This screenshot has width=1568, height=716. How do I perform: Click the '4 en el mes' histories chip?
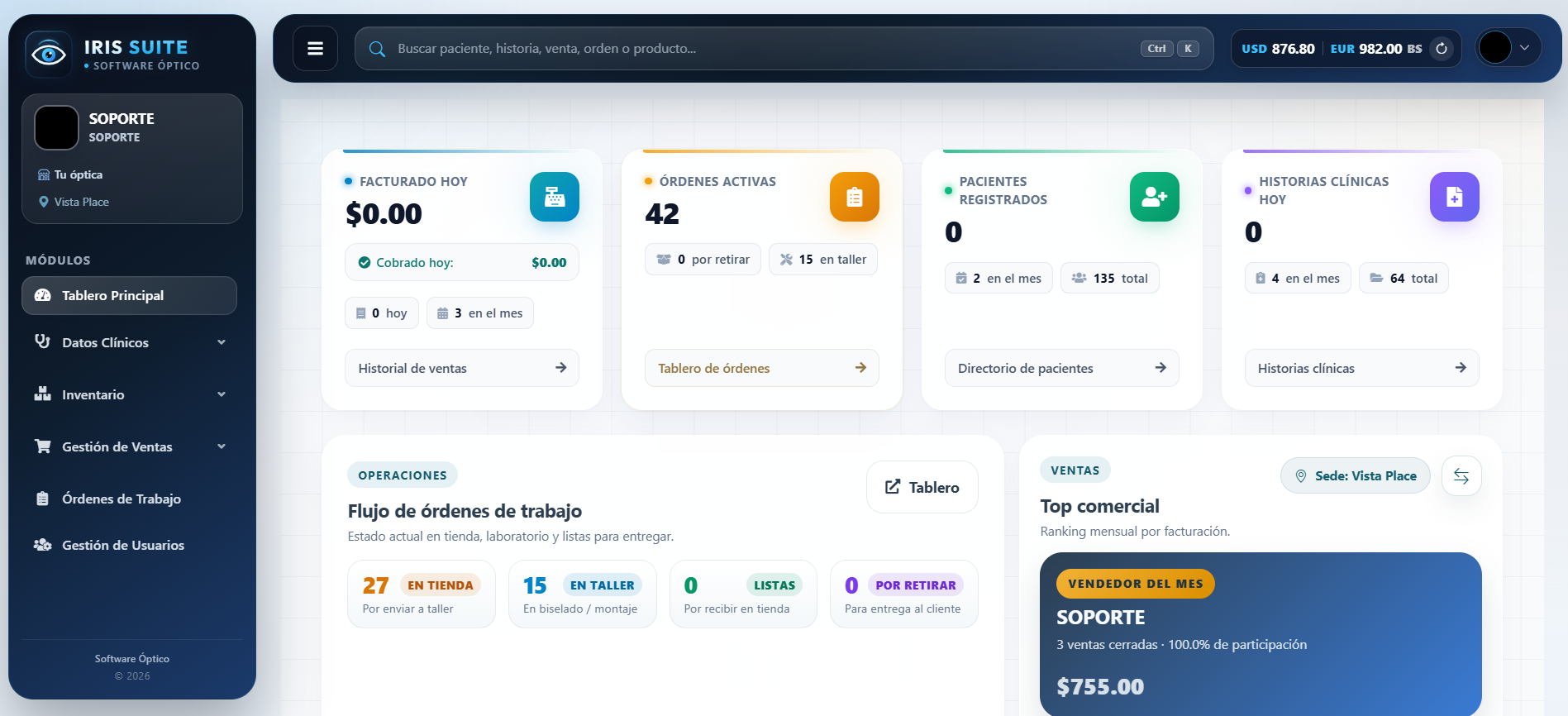click(x=1298, y=279)
